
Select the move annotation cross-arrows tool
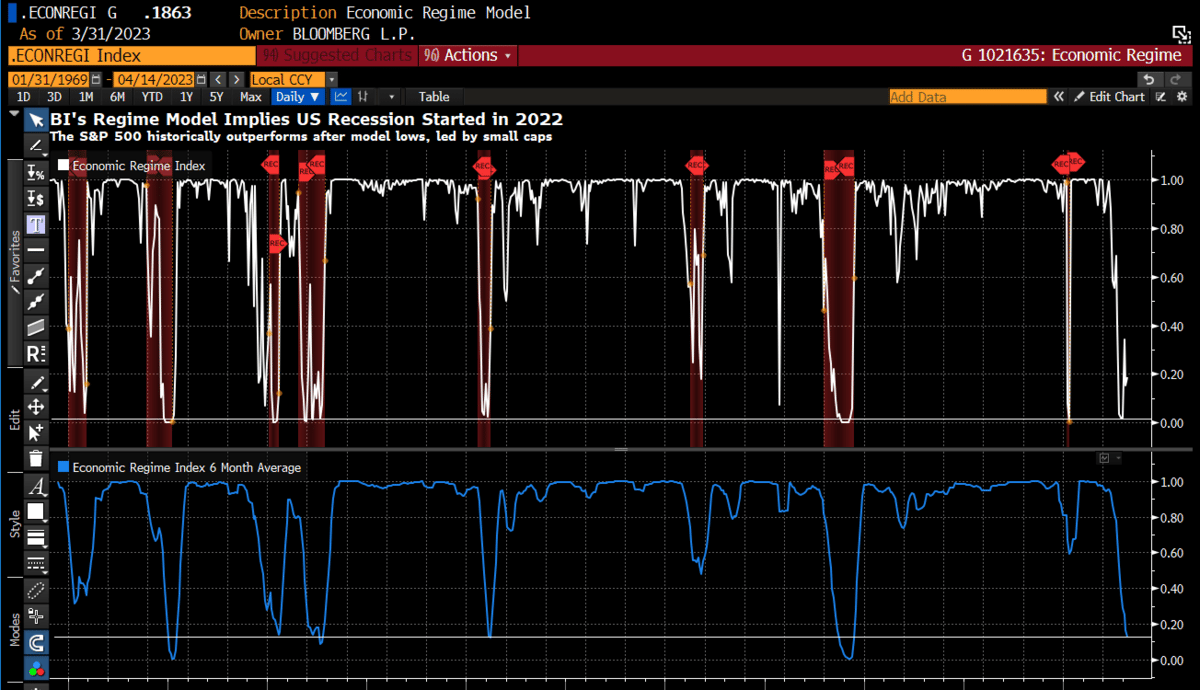(36, 407)
